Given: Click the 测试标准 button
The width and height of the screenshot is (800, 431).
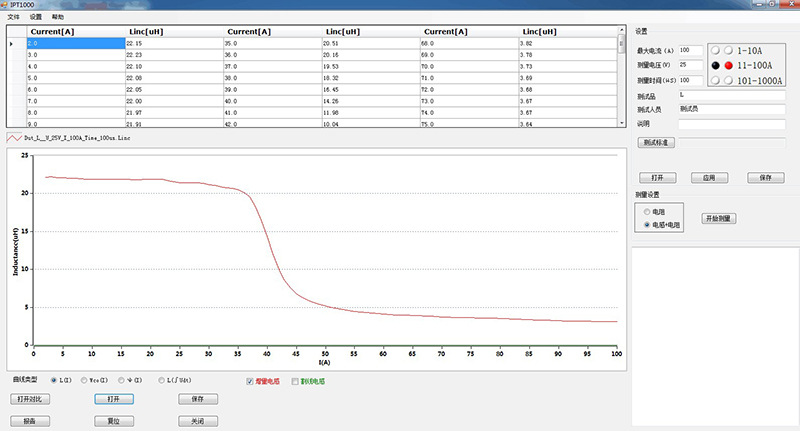Looking at the screenshot, I should point(656,143).
